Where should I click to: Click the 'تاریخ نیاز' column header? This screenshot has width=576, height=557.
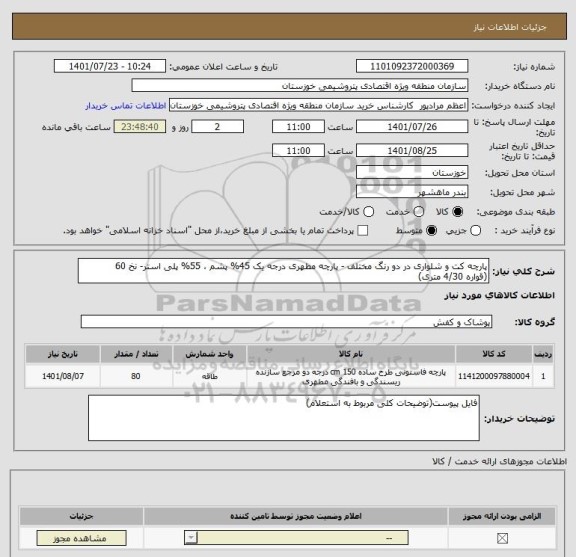[63, 354]
